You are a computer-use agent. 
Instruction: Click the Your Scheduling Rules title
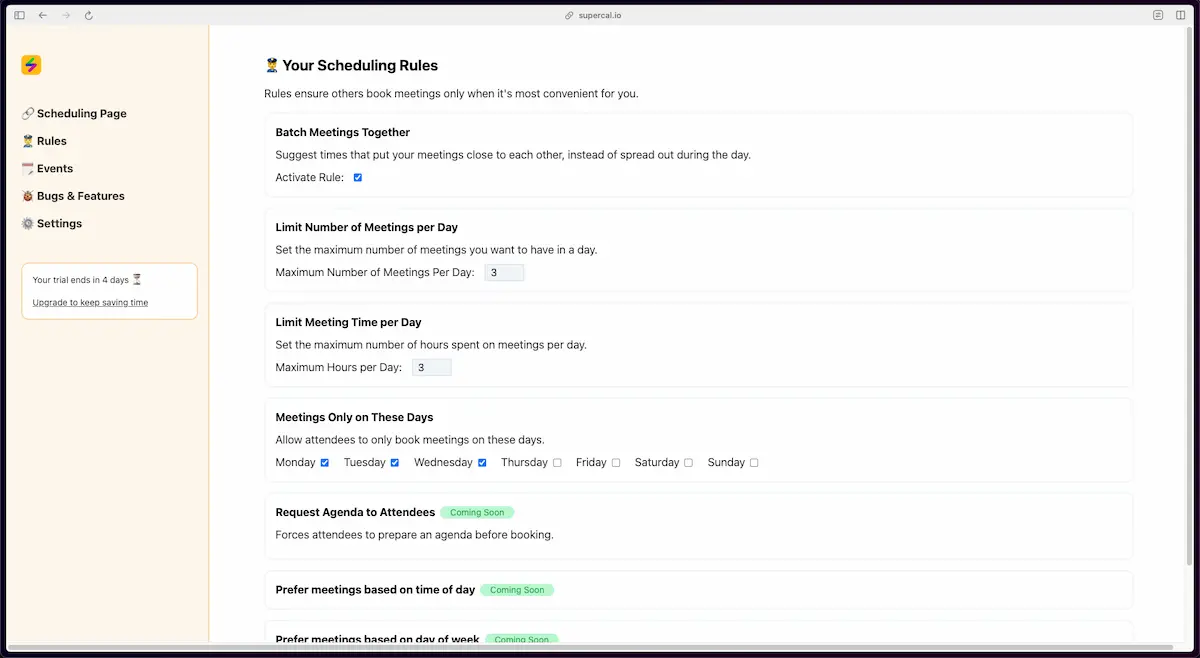click(x=351, y=66)
